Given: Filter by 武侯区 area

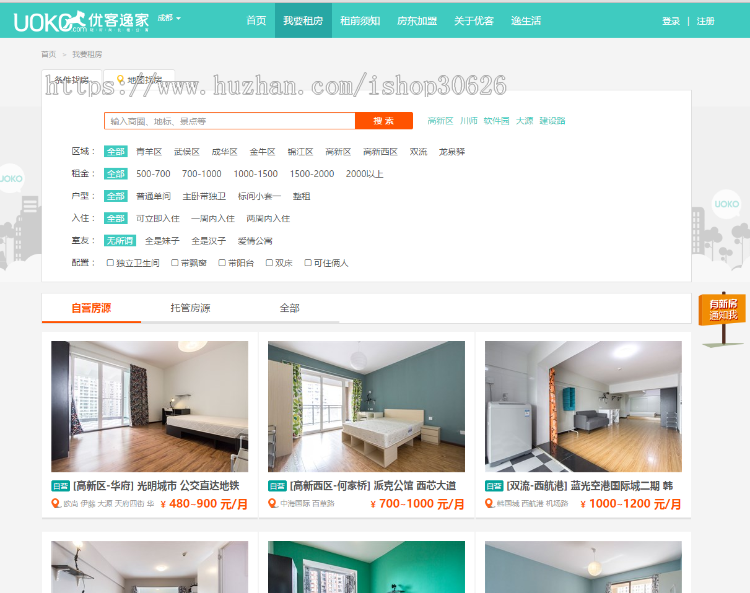Looking at the screenshot, I should [187, 152].
